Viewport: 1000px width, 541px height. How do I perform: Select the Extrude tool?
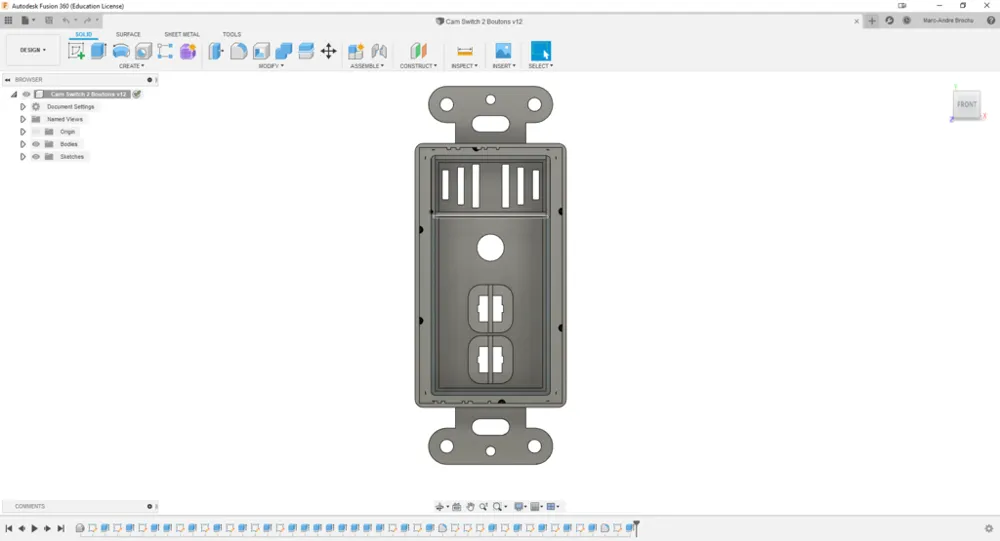tap(98, 51)
